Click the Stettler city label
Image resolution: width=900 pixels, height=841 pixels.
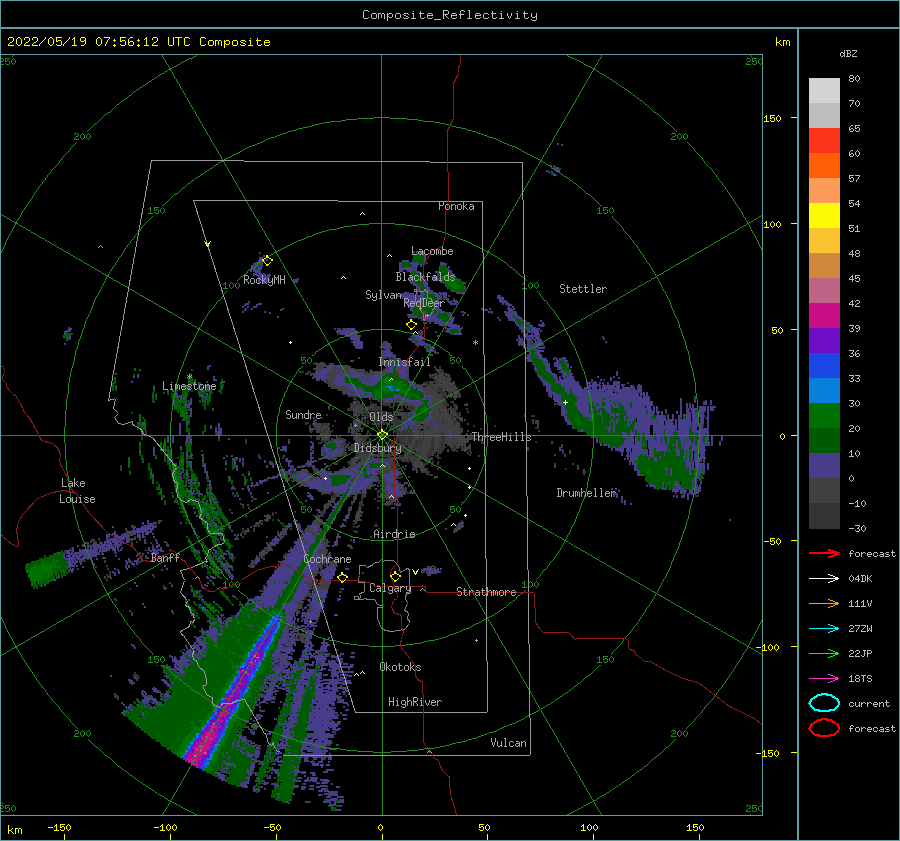click(583, 289)
